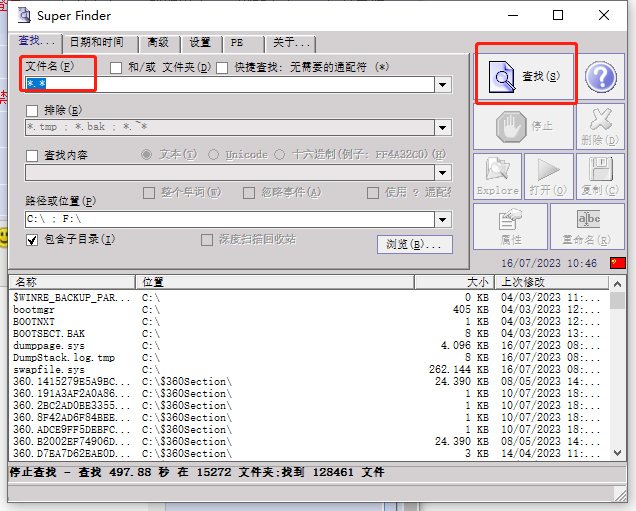
Task: Sort results by 上次修改 column header
Action: click(552, 282)
